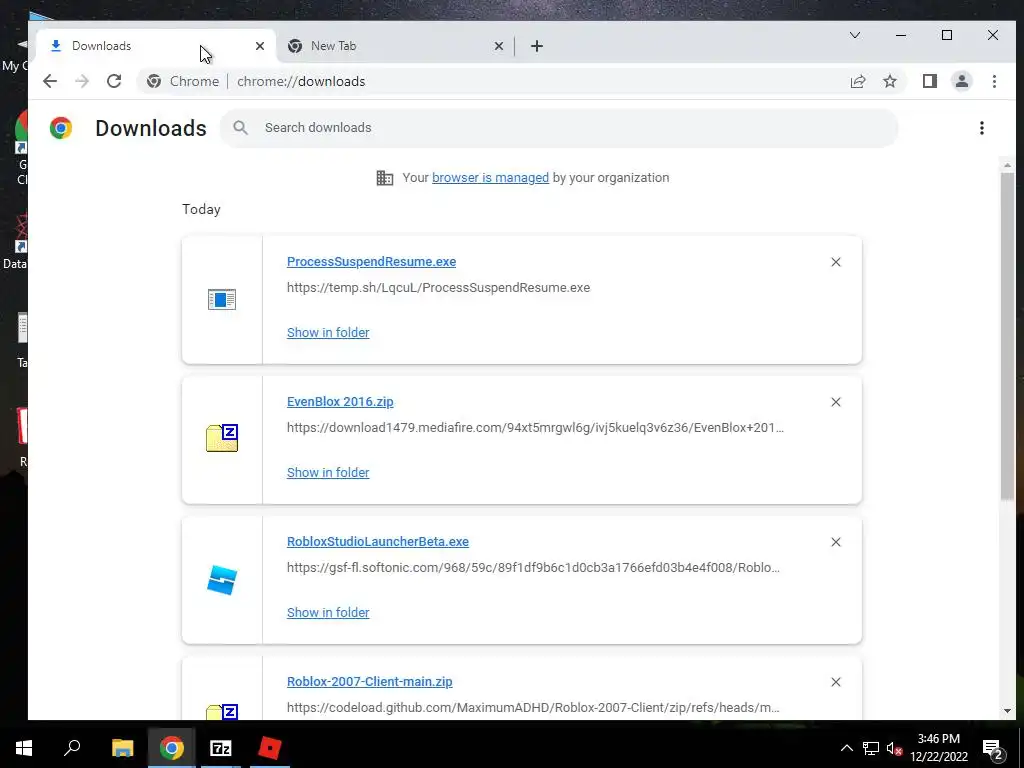Click the page vertical scrollbar thumb

point(1007,336)
